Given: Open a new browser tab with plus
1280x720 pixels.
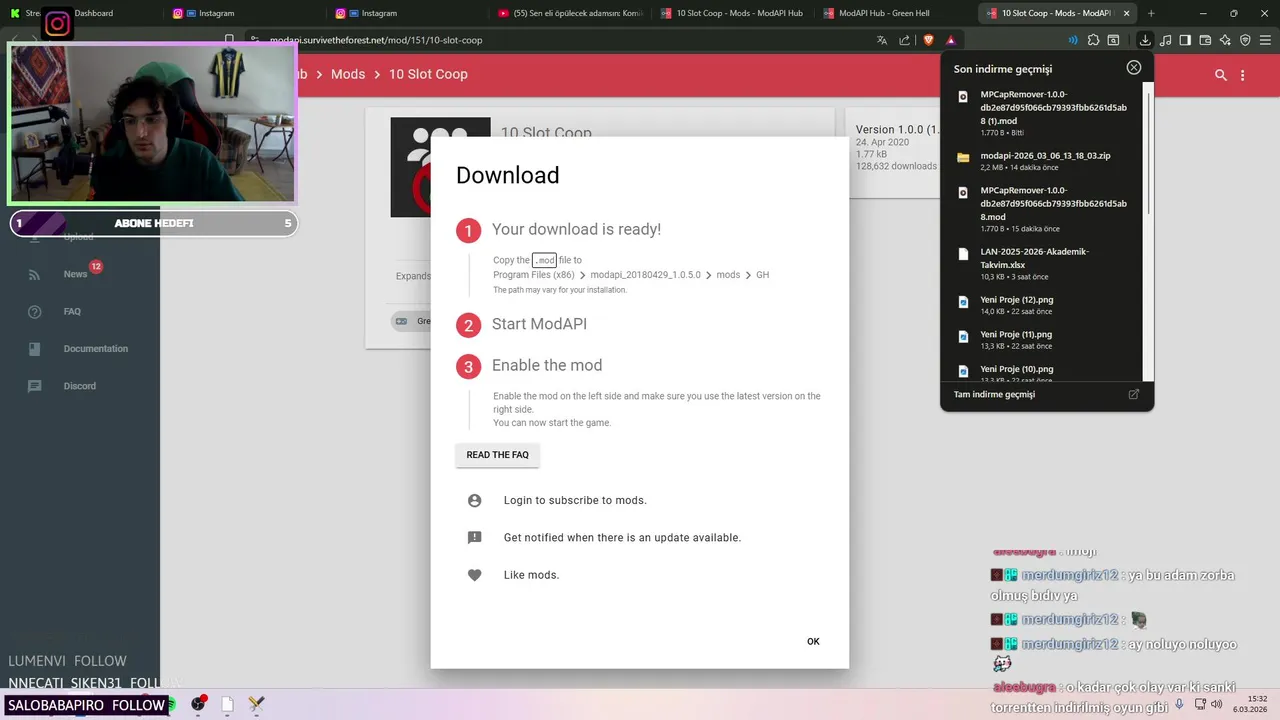Looking at the screenshot, I should (x=1151, y=13).
